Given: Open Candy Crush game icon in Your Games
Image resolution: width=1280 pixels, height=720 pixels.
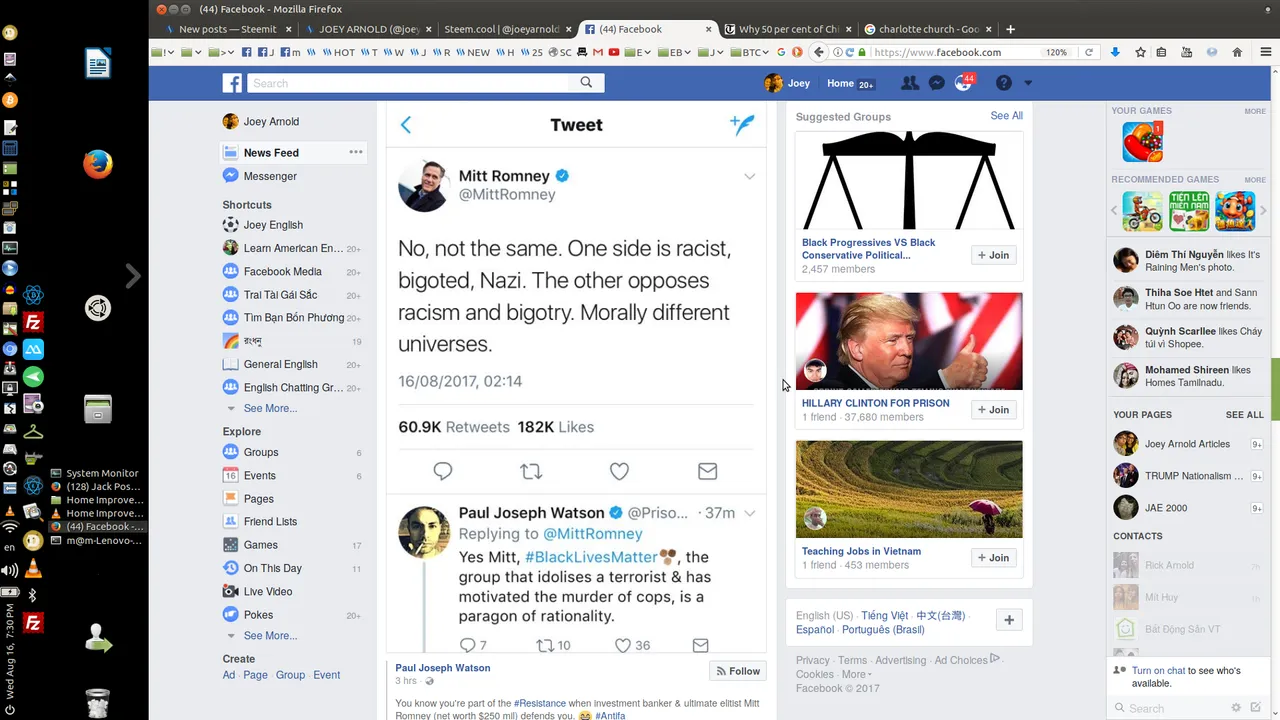Looking at the screenshot, I should 1142,142.
